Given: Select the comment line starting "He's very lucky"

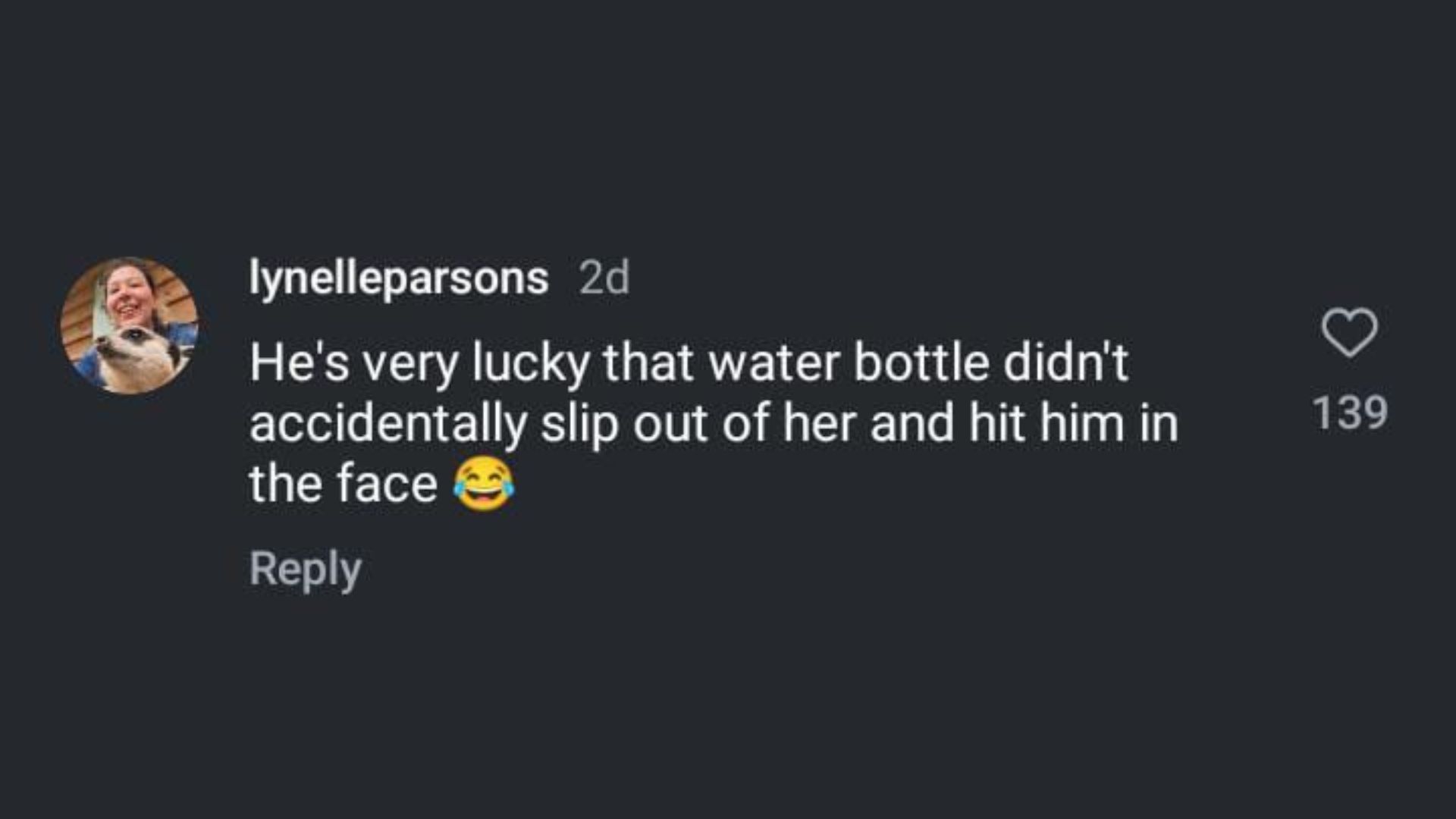Looking at the screenshot, I should pyautogui.click(x=689, y=362).
